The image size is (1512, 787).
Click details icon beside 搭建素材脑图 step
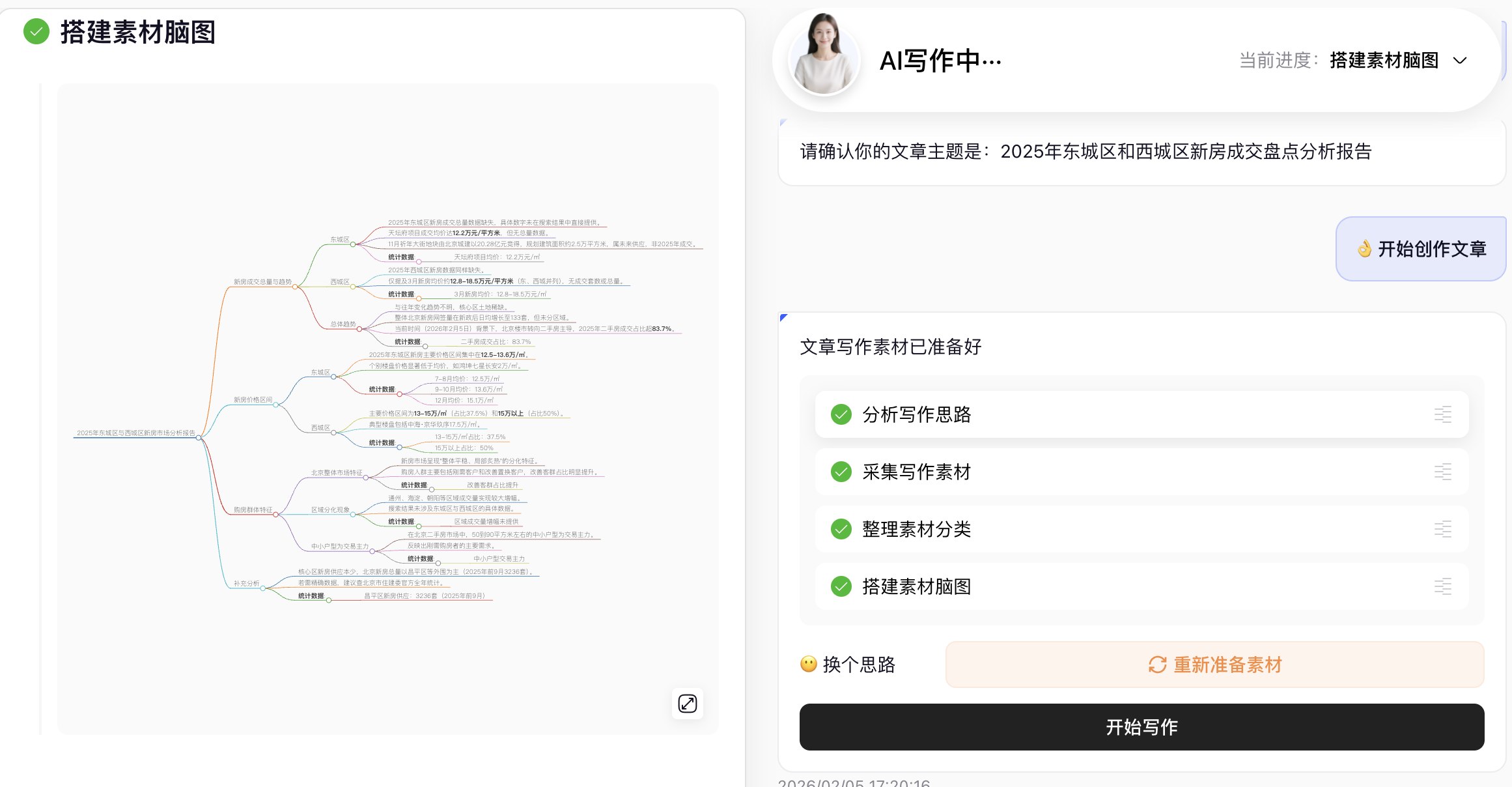1442,586
